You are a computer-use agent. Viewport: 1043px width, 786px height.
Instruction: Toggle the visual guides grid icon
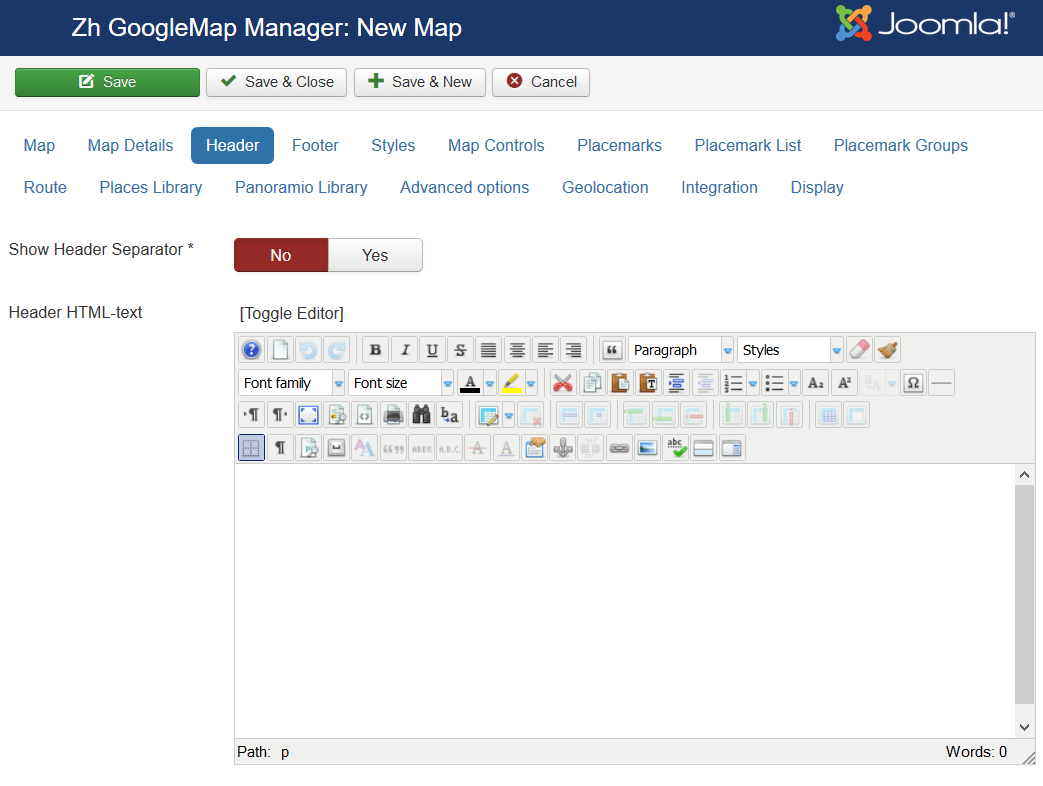[252, 448]
